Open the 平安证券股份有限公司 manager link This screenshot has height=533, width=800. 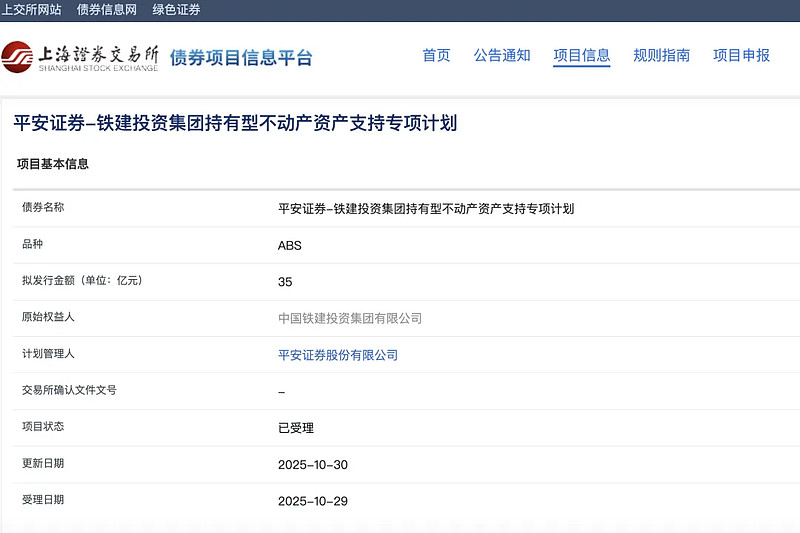click(x=338, y=355)
